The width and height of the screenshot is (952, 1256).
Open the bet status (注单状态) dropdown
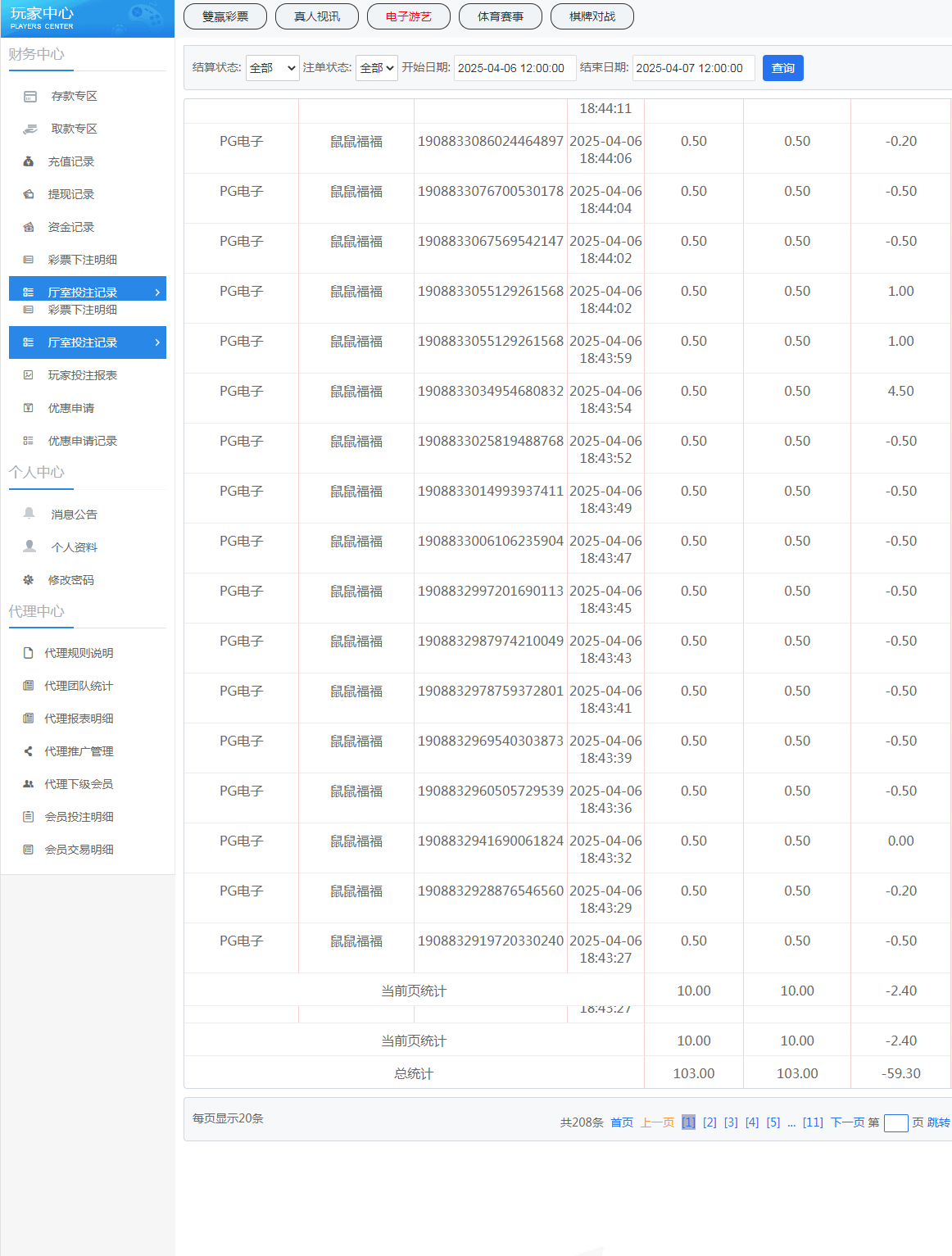377,68
